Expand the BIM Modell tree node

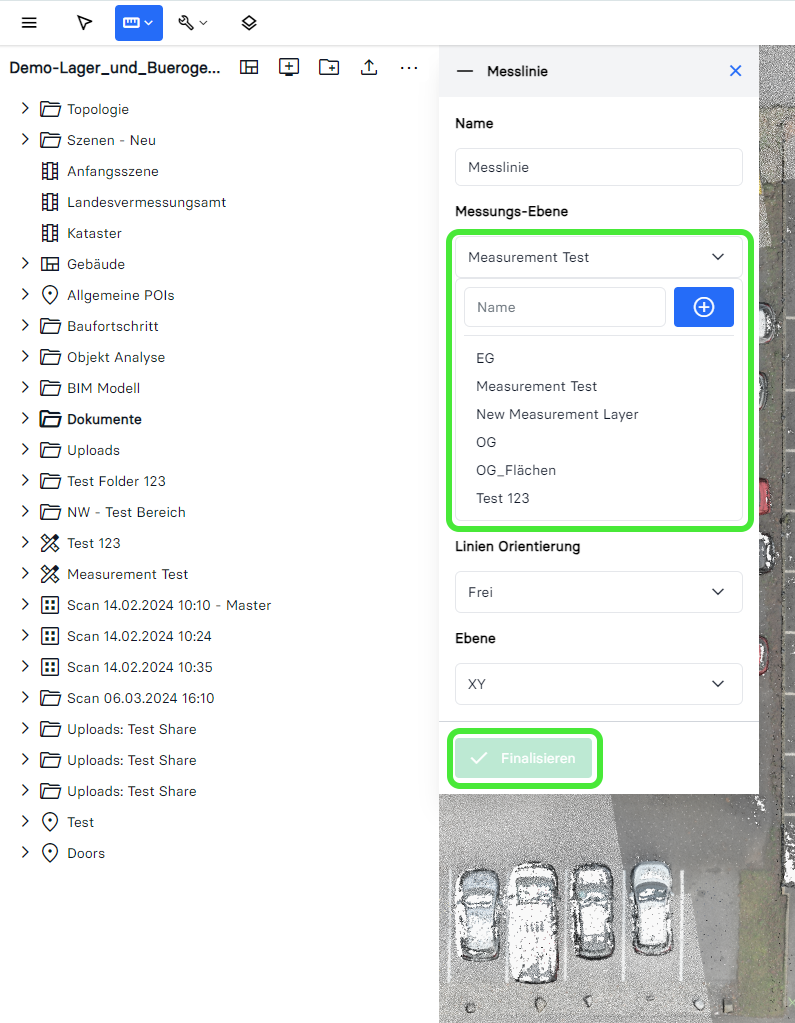click(26, 388)
